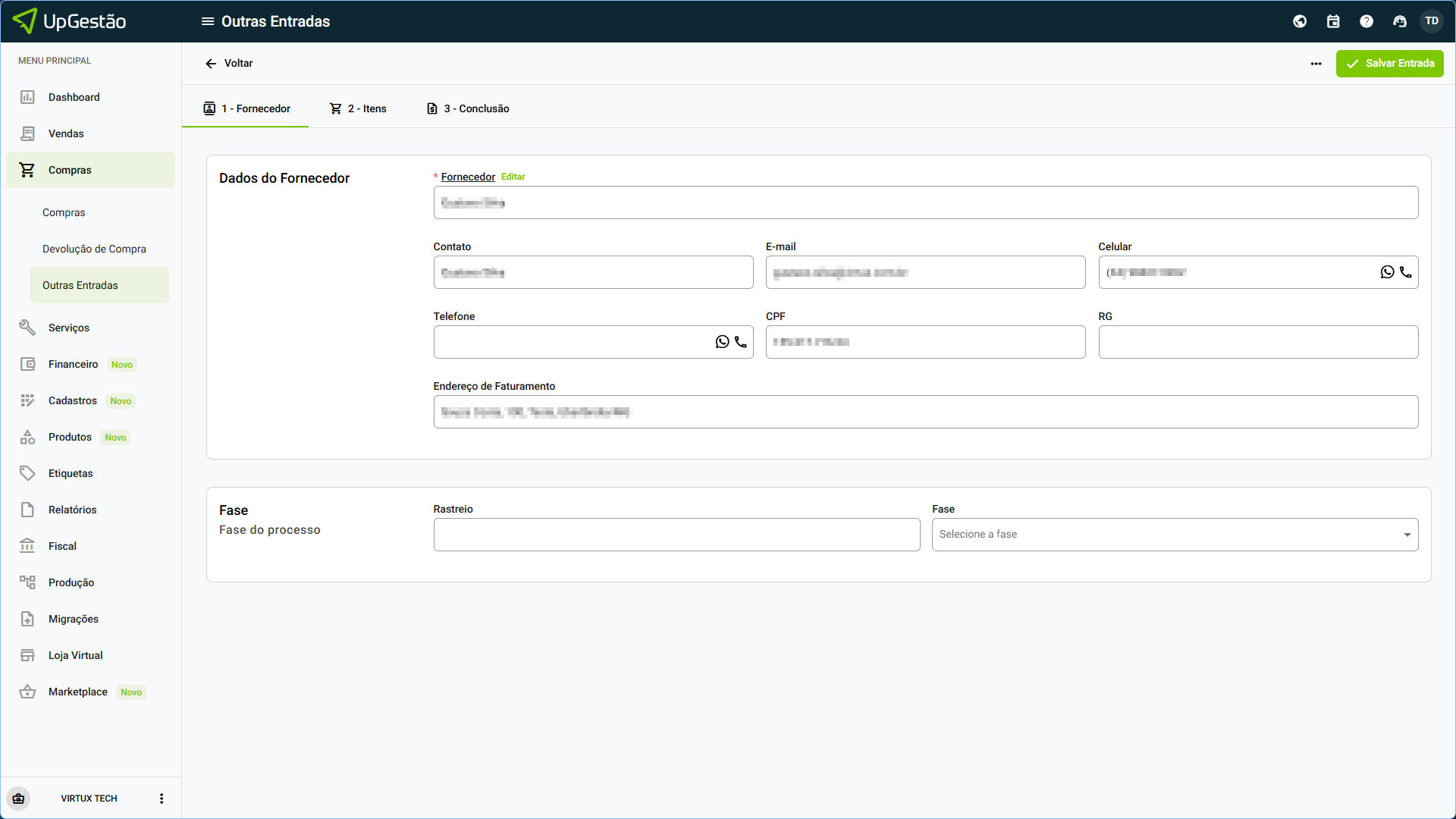Click WhatsApp icon in Celular field
Screen dimensions: 1456x819
pos(1387,272)
